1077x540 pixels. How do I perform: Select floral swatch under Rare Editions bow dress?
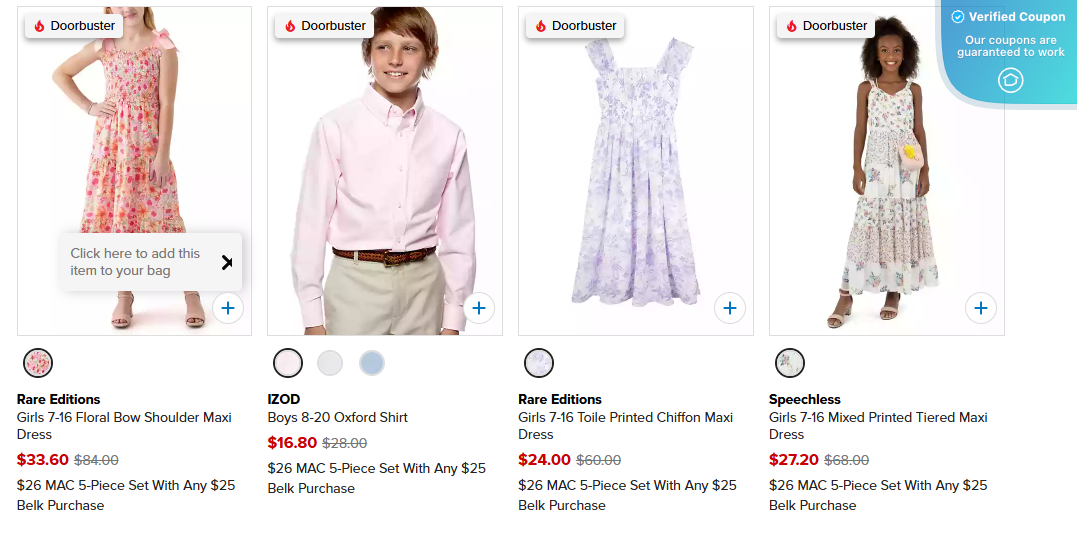click(x=38, y=362)
